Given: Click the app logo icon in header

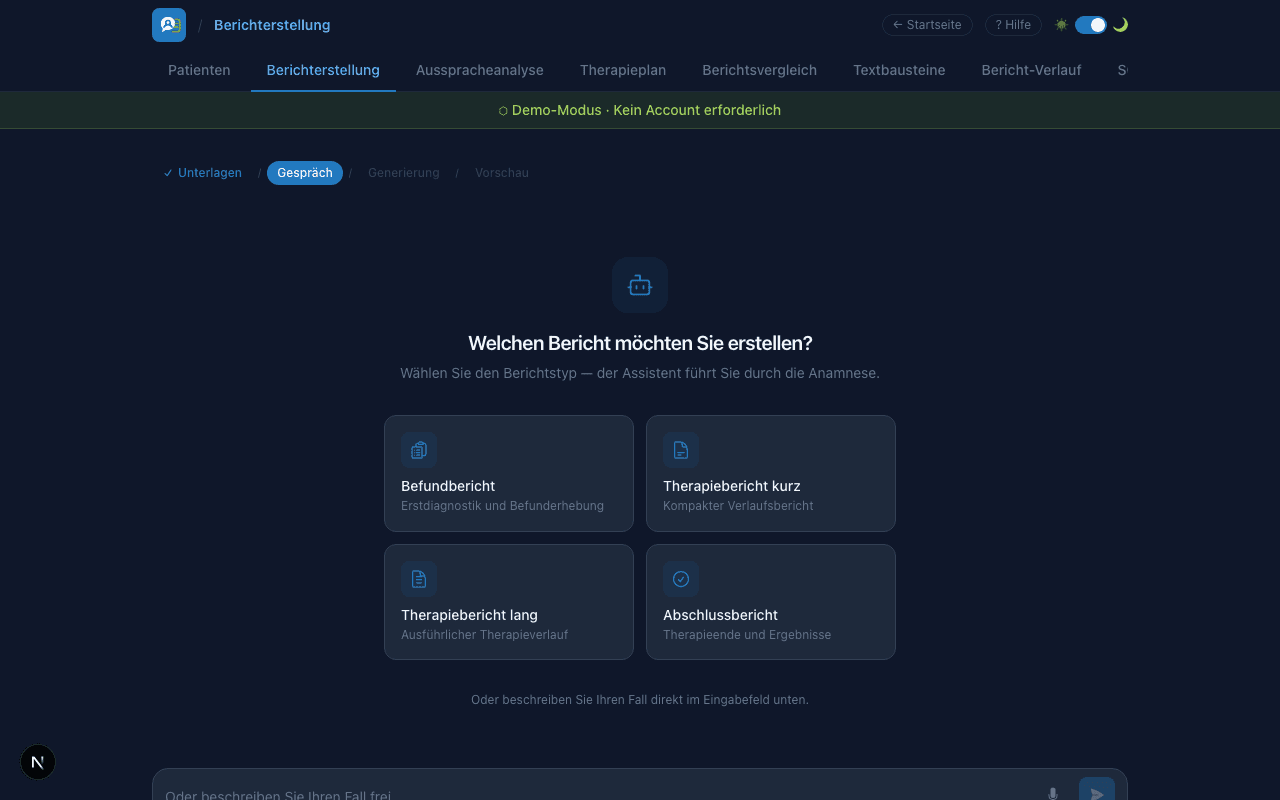Looking at the screenshot, I should [169, 25].
